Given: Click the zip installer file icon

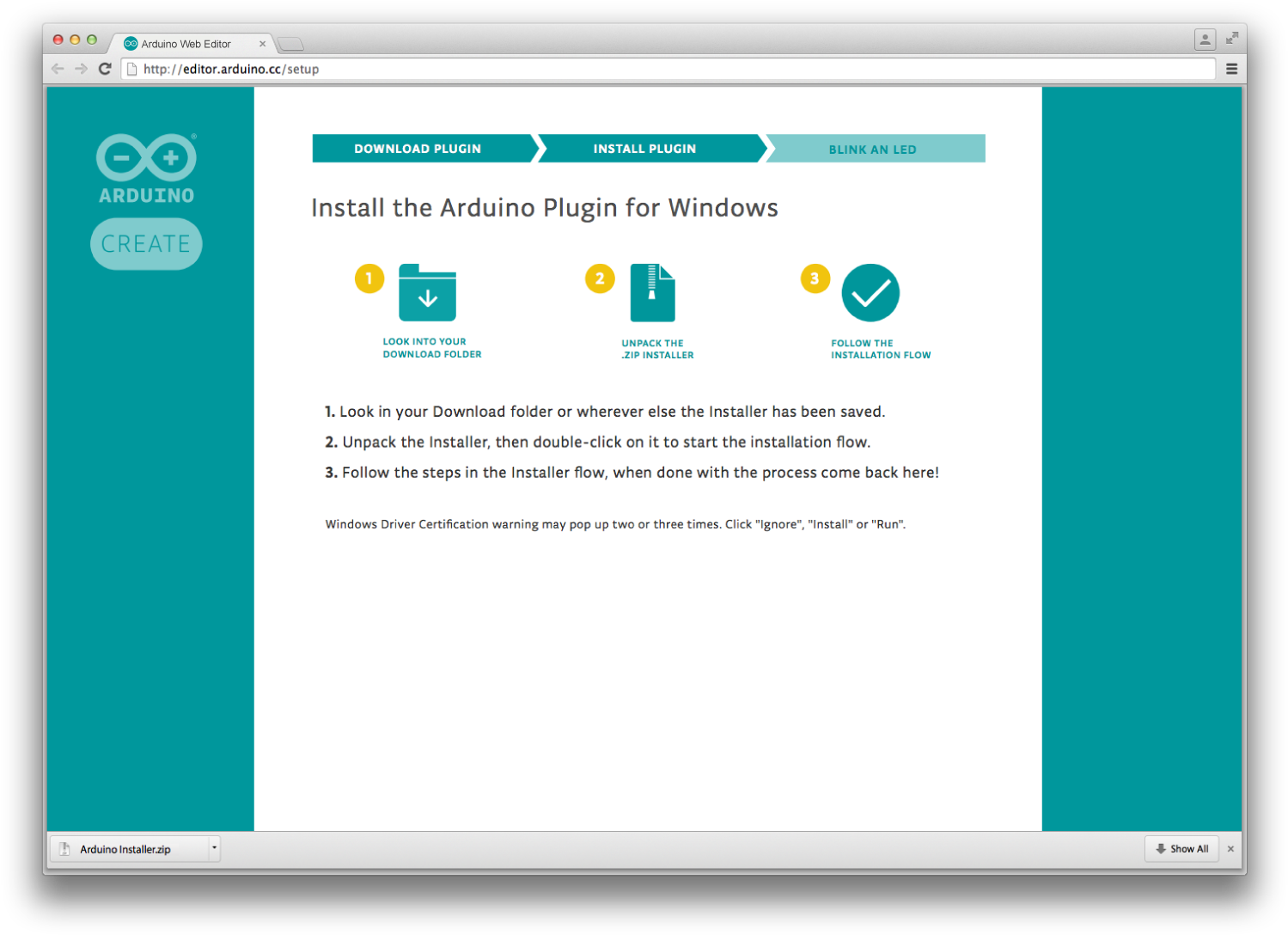Looking at the screenshot, I should tap(652, 293).
